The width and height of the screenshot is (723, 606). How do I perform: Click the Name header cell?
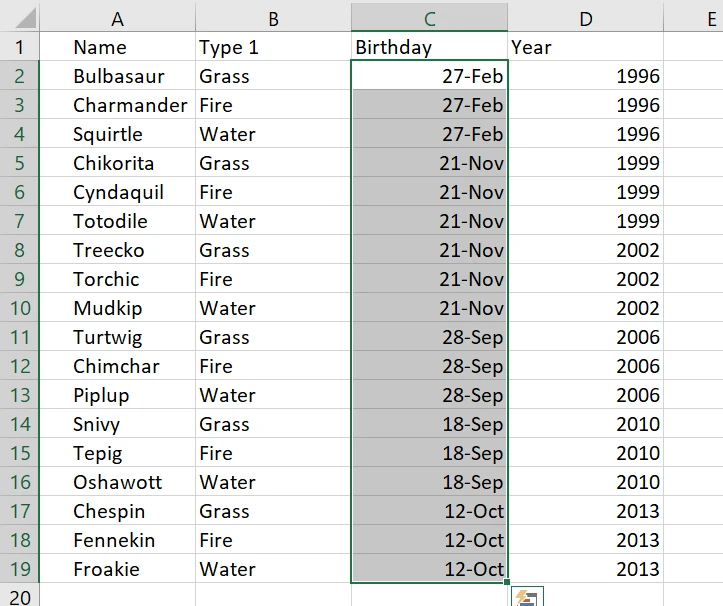click(x=118, y=47)
